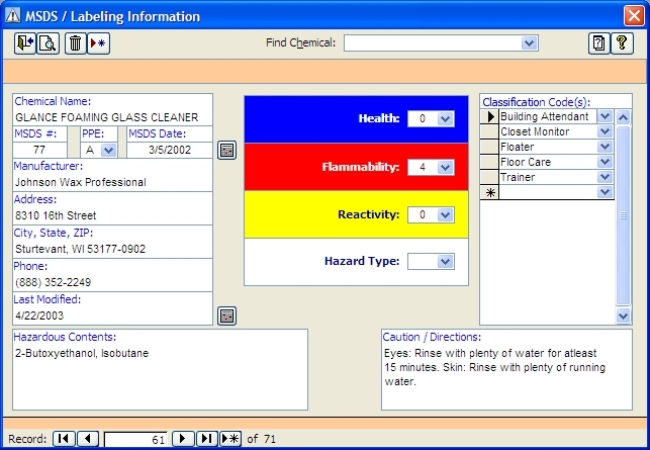The height and width of the screenshot is (450, 650).
Task: Open the document report icon beside help
Action: [x=599, y=43]
